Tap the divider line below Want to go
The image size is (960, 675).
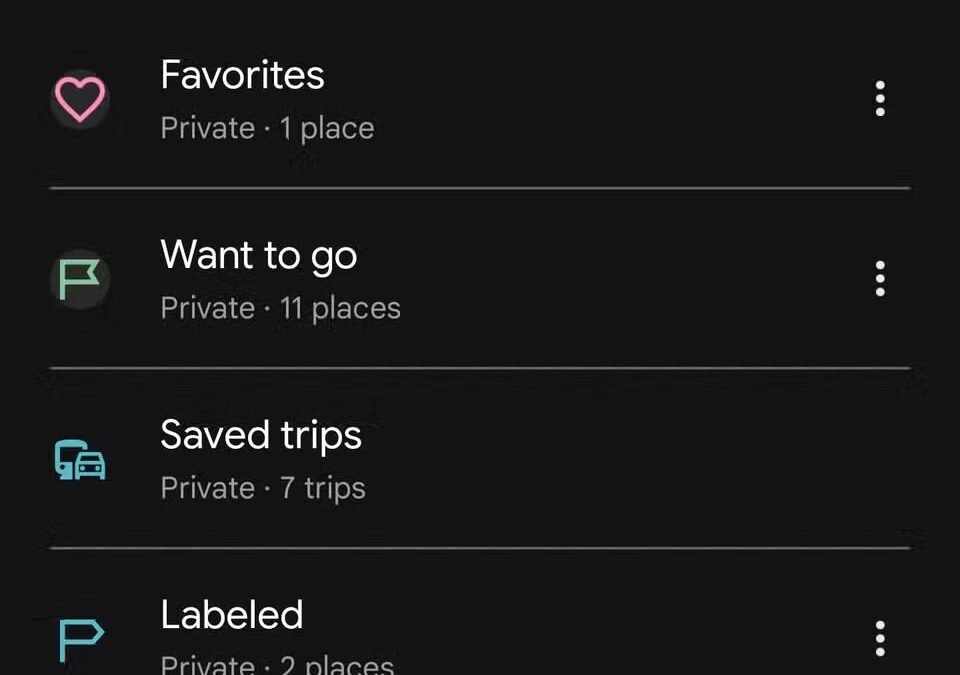(480, 368)
